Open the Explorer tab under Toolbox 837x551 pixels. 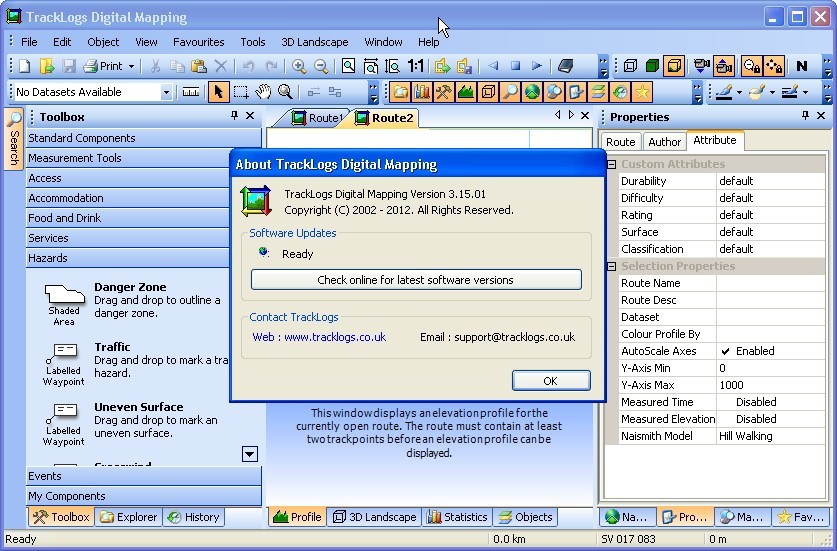pyautogui.click(x=129, y=517)
